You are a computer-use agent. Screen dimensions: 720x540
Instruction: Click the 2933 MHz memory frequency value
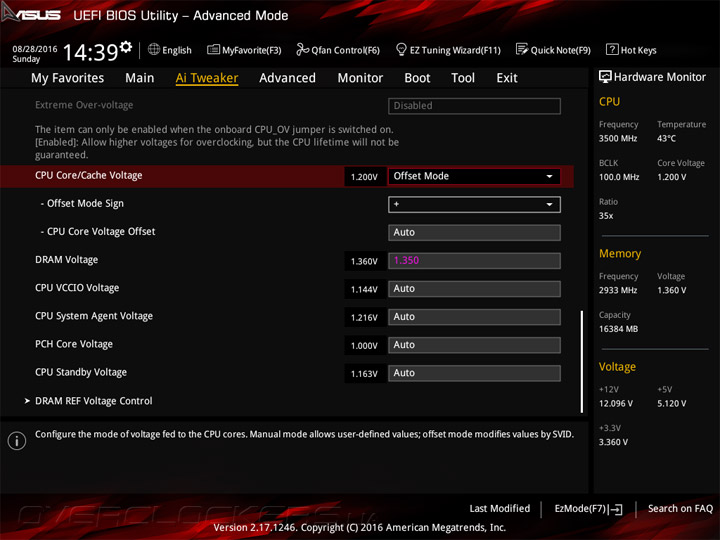tap(618, 290)
